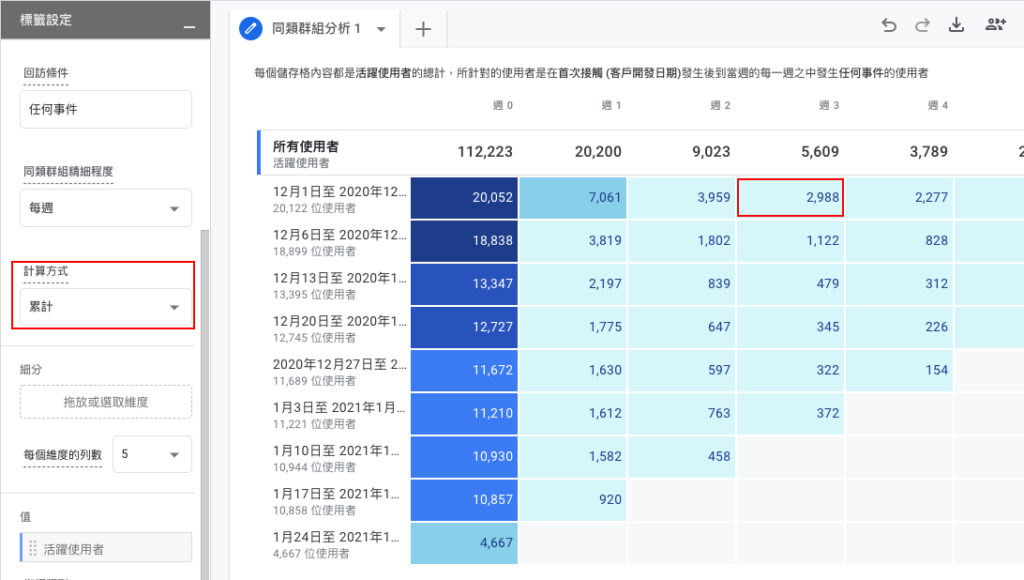
Task: Change rows per dimension dropdown value 5
Action: point(152,454)
